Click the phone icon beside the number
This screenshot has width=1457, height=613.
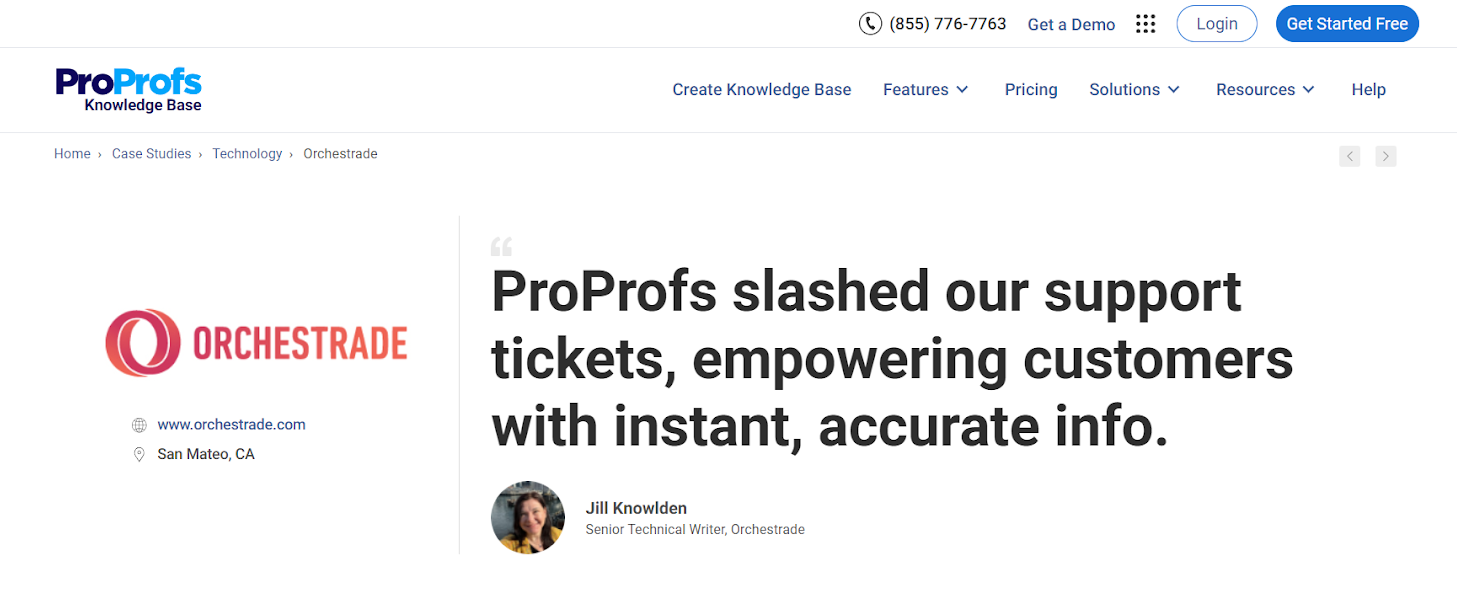coord(870,24)
